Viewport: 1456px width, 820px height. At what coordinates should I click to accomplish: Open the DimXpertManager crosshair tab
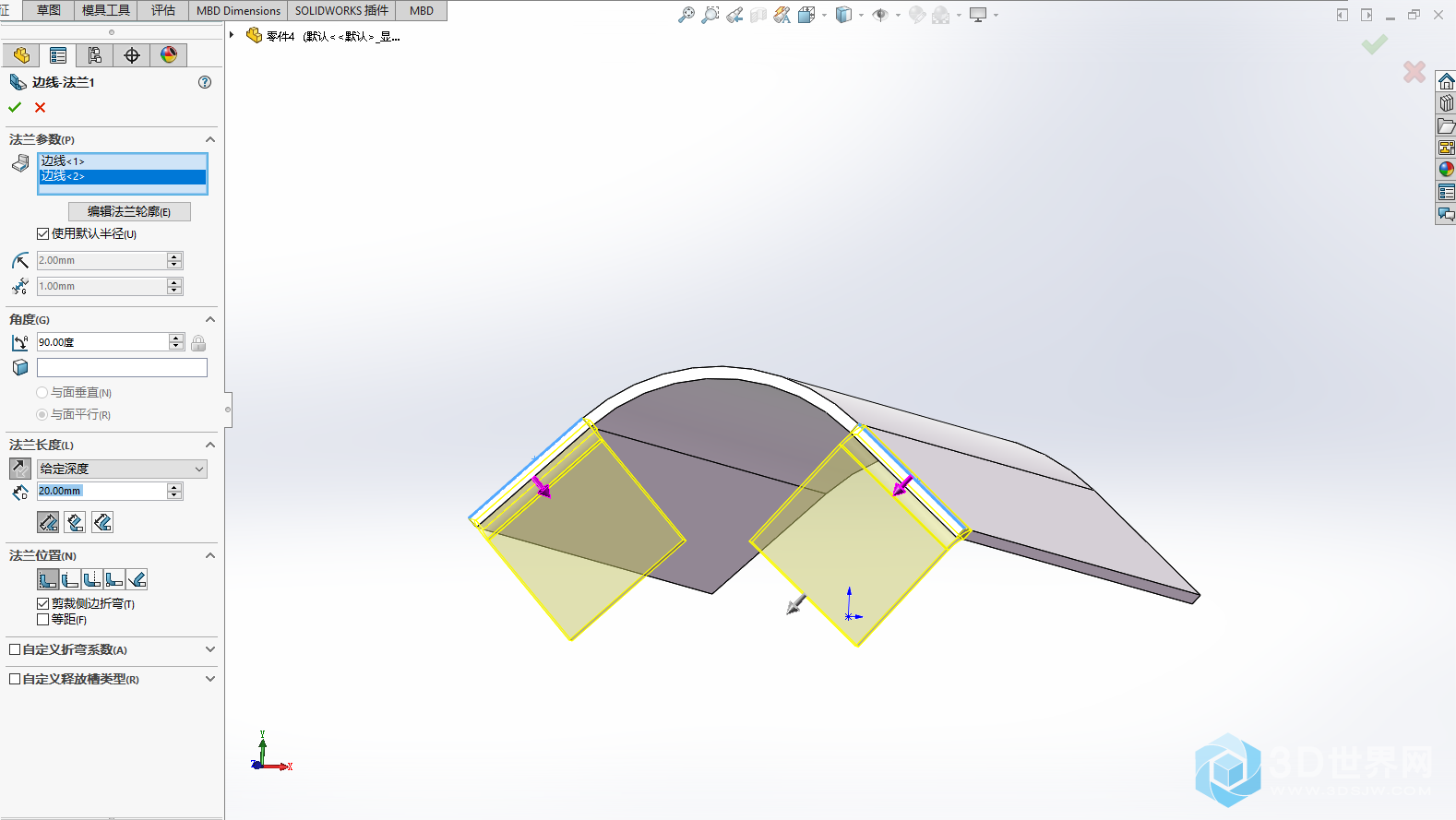click(x=132, y=55)
